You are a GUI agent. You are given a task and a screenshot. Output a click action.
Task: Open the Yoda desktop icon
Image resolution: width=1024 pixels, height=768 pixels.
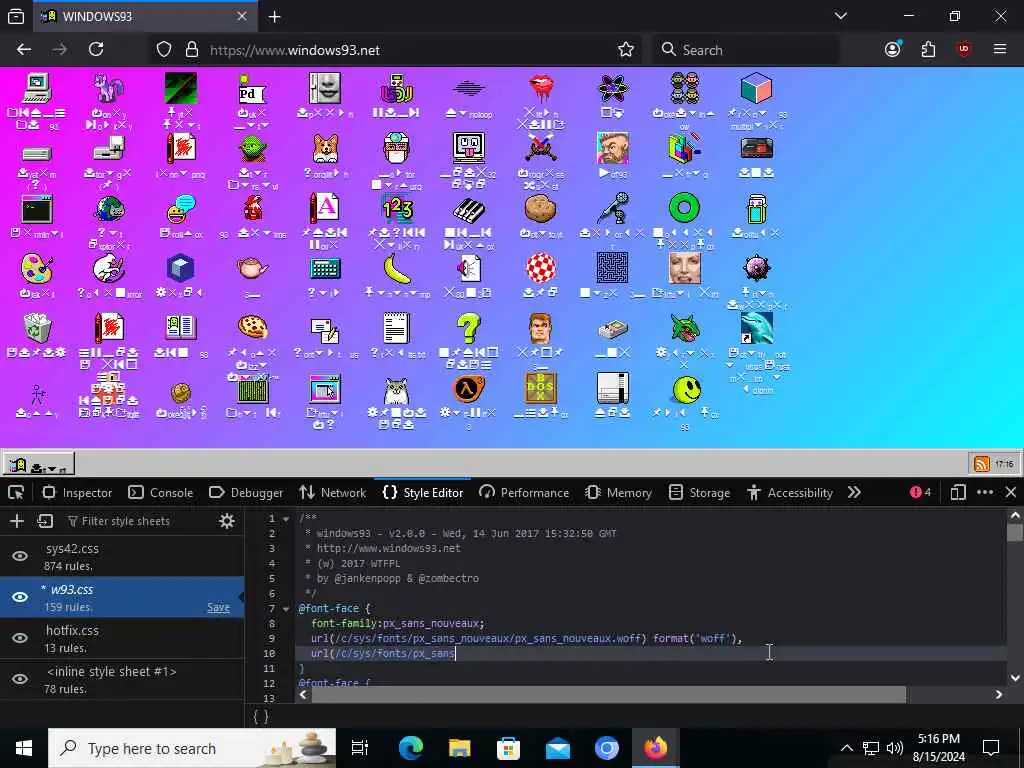[x=253, y=149]
